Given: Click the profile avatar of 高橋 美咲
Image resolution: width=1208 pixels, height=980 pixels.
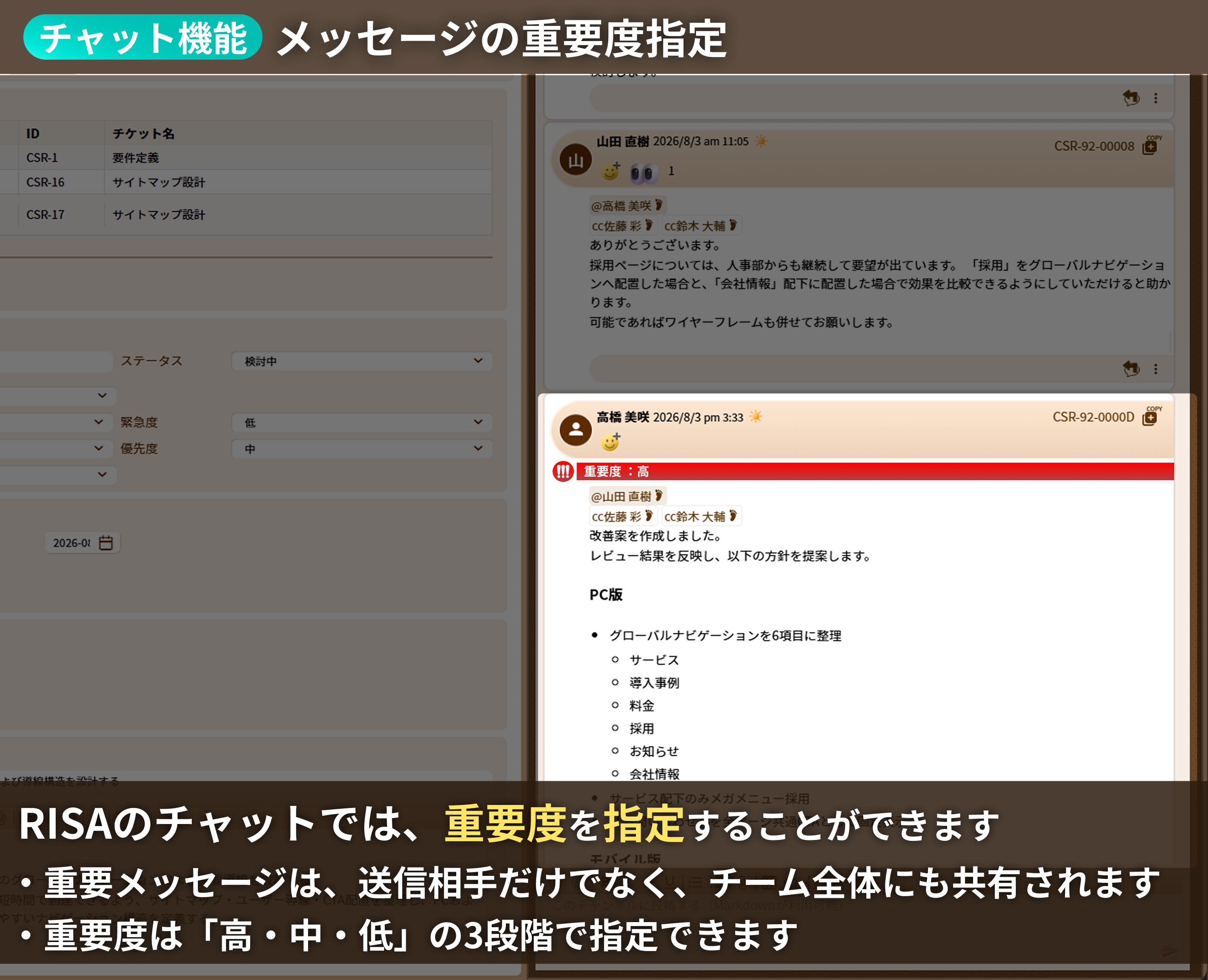Looking at the screenshot, I should click(x=575, y=430).
